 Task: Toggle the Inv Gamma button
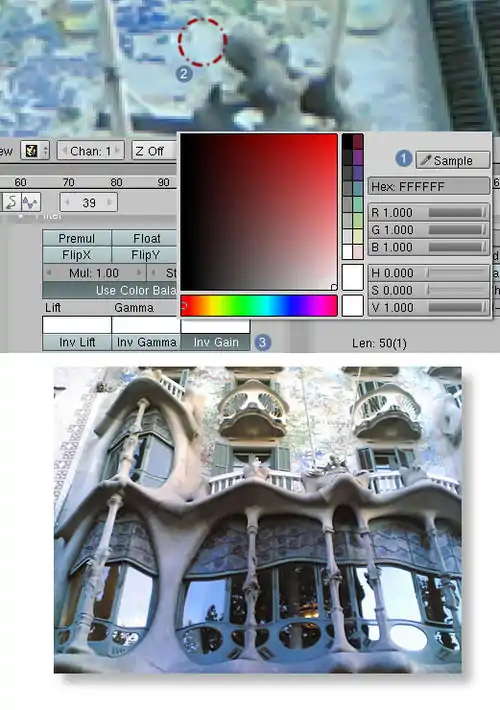[146, 342]
